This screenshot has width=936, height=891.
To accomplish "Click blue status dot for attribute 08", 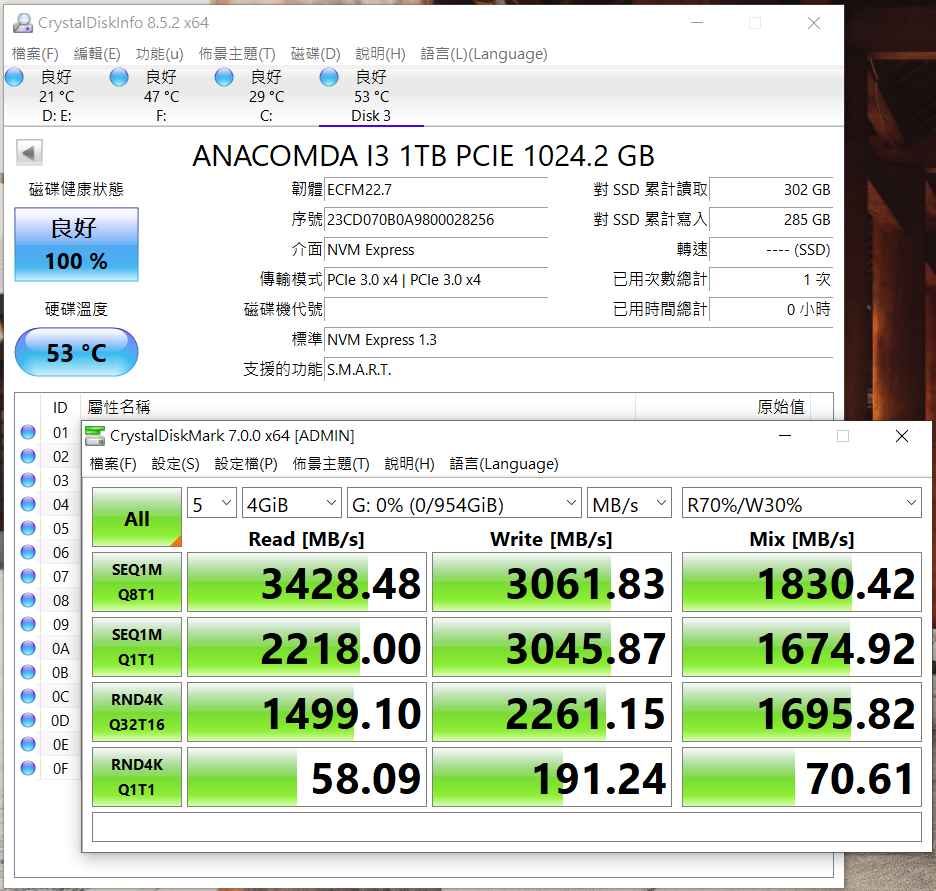I will pyautogui.click(x=28, y=600).
